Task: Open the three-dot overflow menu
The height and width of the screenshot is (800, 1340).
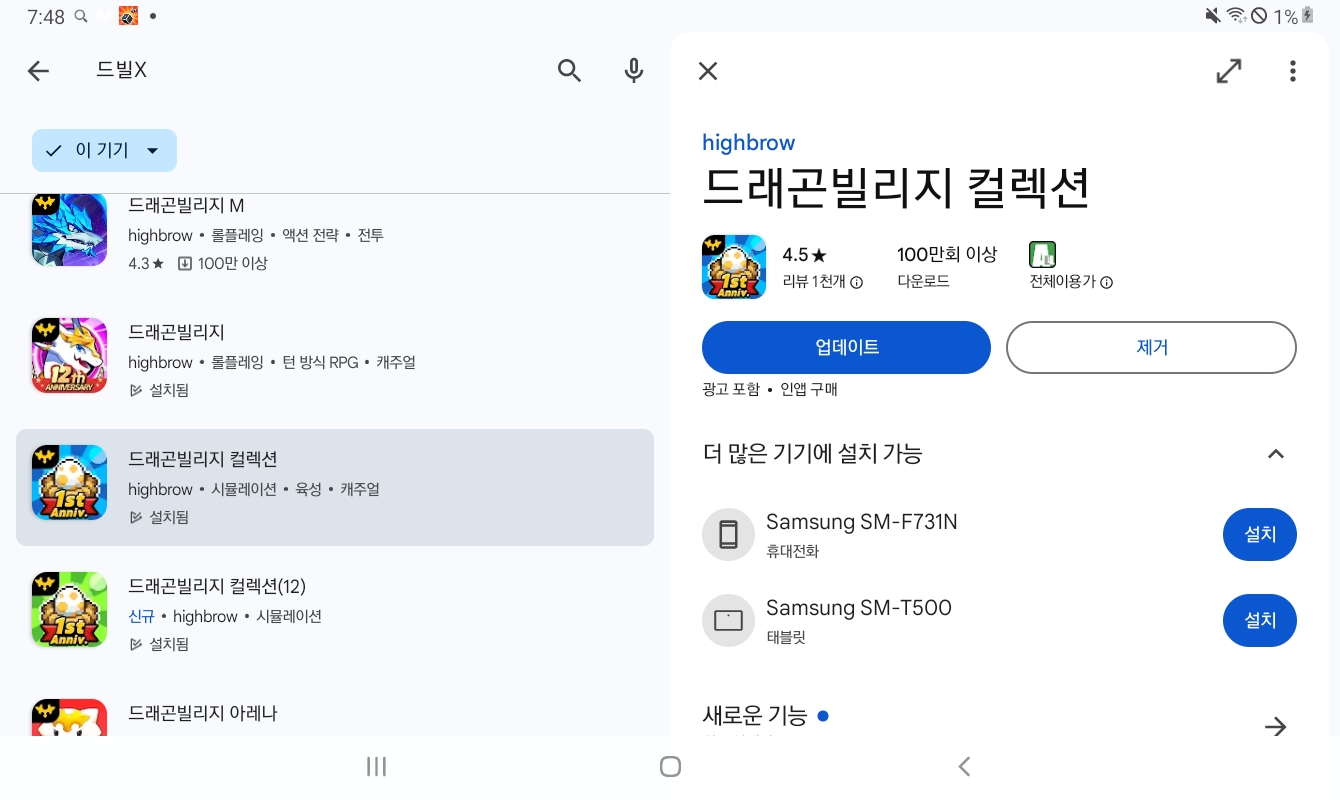Action: (1293, 71)
